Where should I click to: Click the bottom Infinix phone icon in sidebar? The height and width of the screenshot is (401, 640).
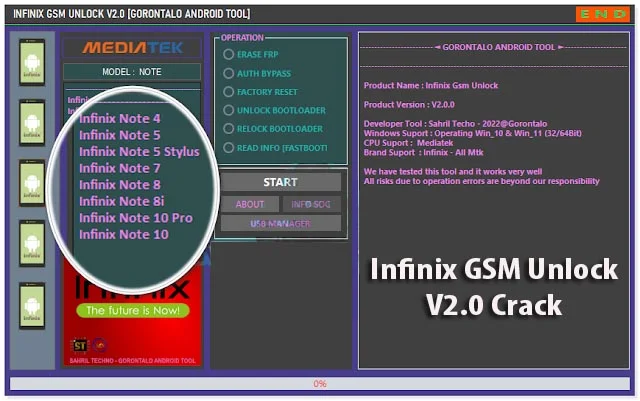click(x=32, y=305)
